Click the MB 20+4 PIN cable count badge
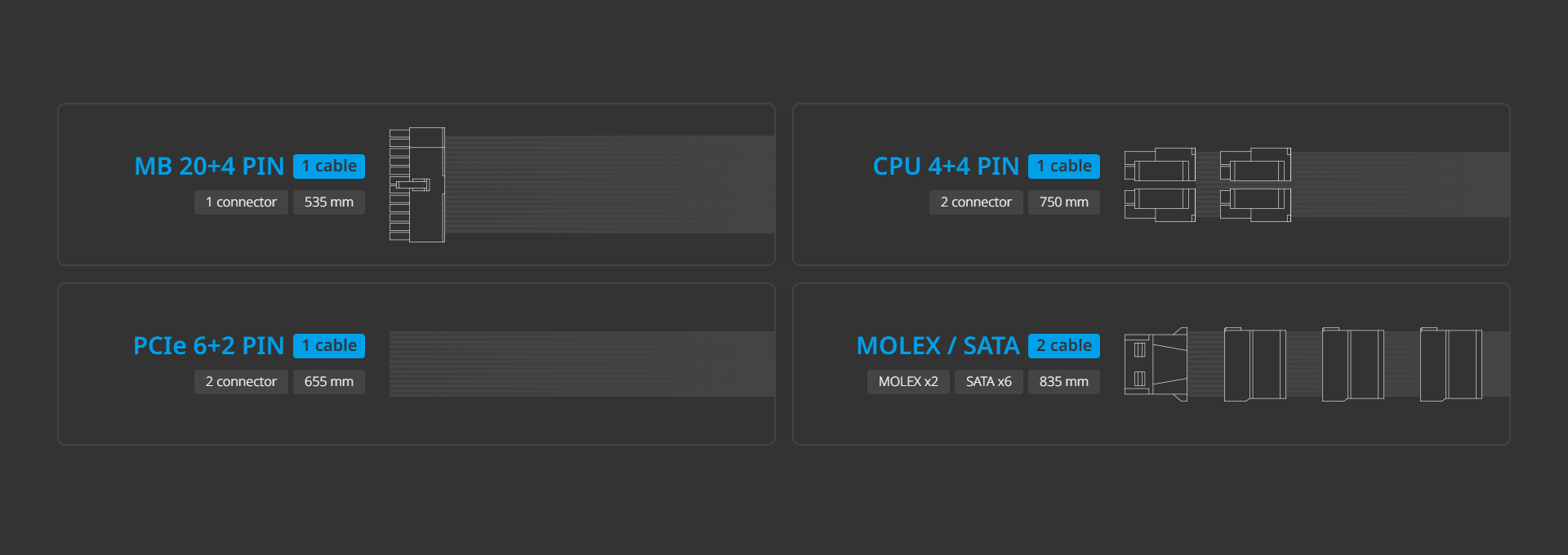Screen dimensions: 1568x555 point(329,166)
